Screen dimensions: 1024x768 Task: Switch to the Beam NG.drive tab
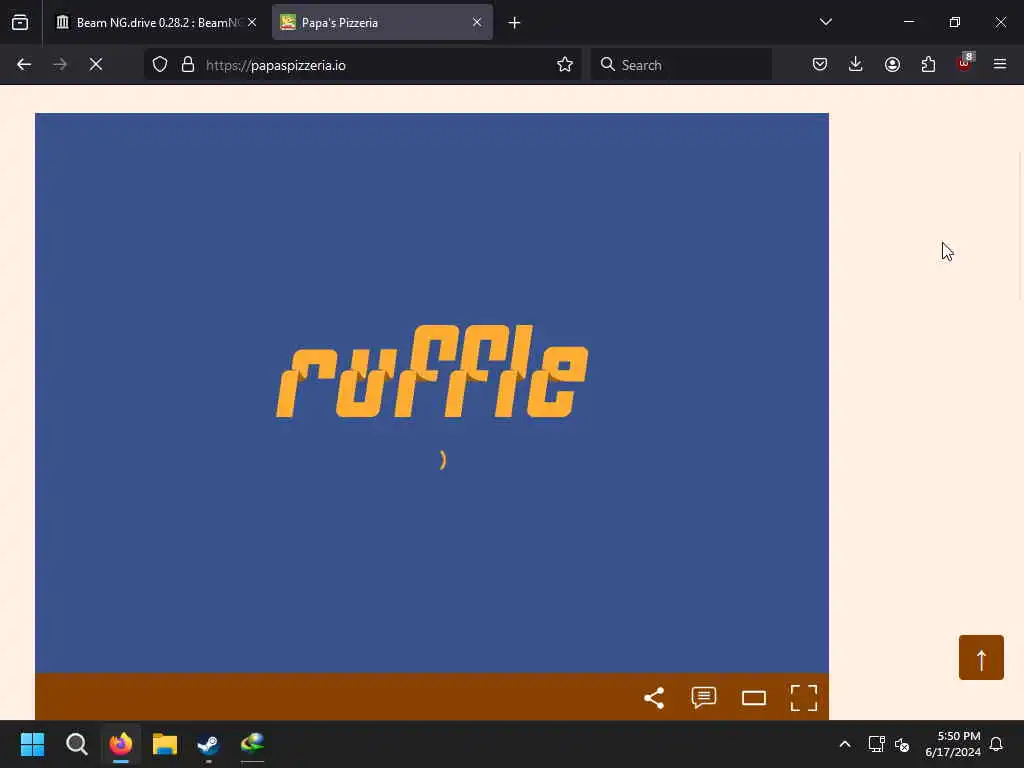(155, 23)
